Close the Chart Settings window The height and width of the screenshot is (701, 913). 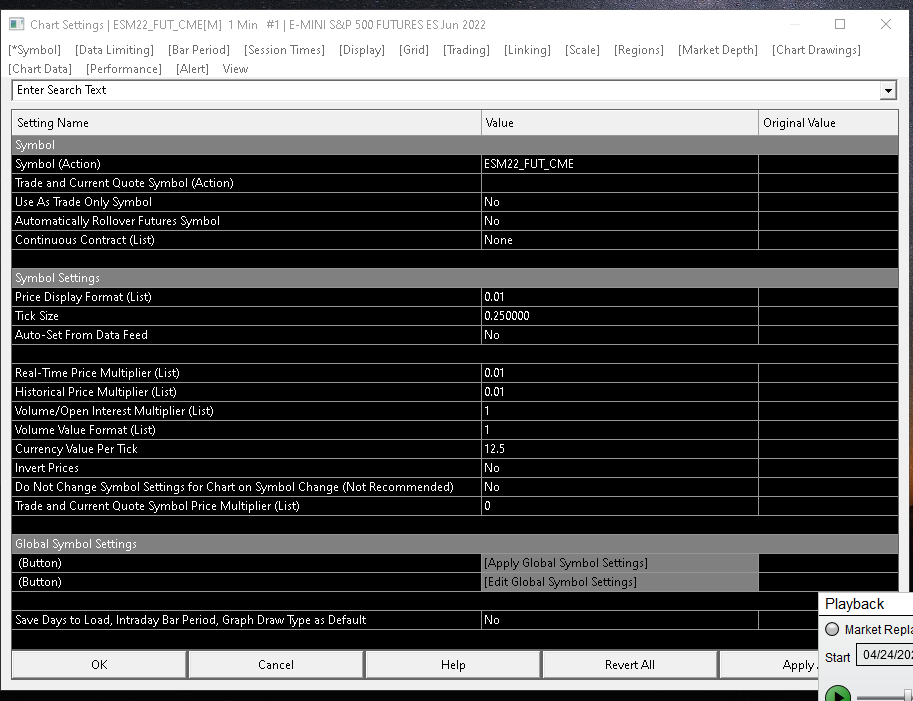click(886, 24)
